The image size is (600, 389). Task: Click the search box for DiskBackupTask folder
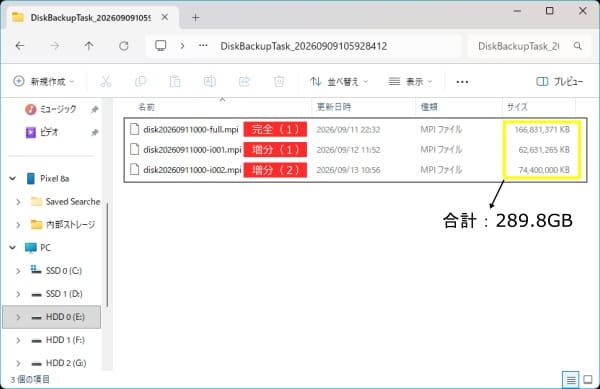coord(530,46)
